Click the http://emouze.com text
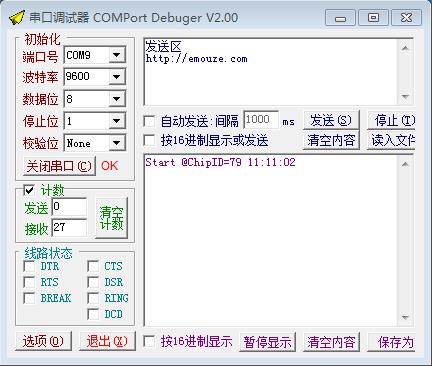Image resolution: width=432 pixels, height=366 pixels. tap(197, 59)
